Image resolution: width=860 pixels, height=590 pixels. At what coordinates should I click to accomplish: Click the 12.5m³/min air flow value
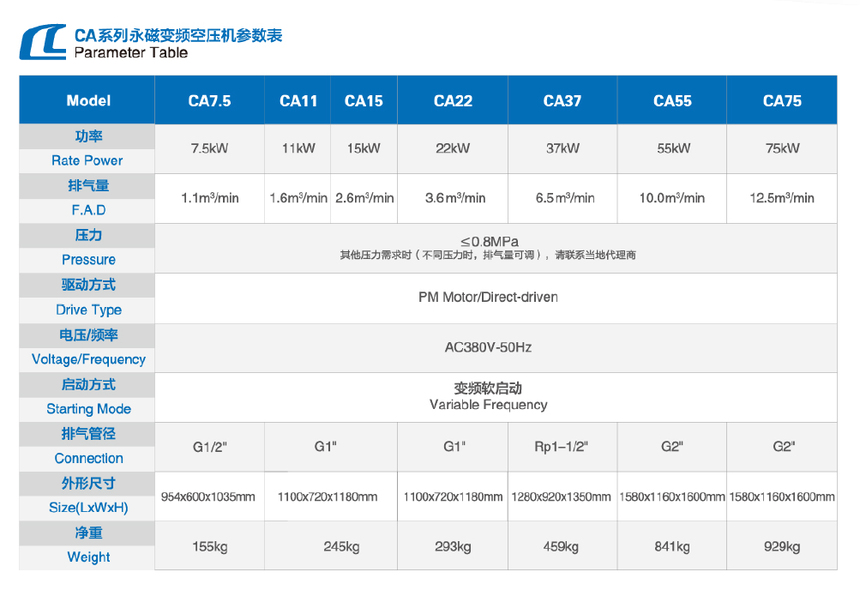(x=782, y=198)
